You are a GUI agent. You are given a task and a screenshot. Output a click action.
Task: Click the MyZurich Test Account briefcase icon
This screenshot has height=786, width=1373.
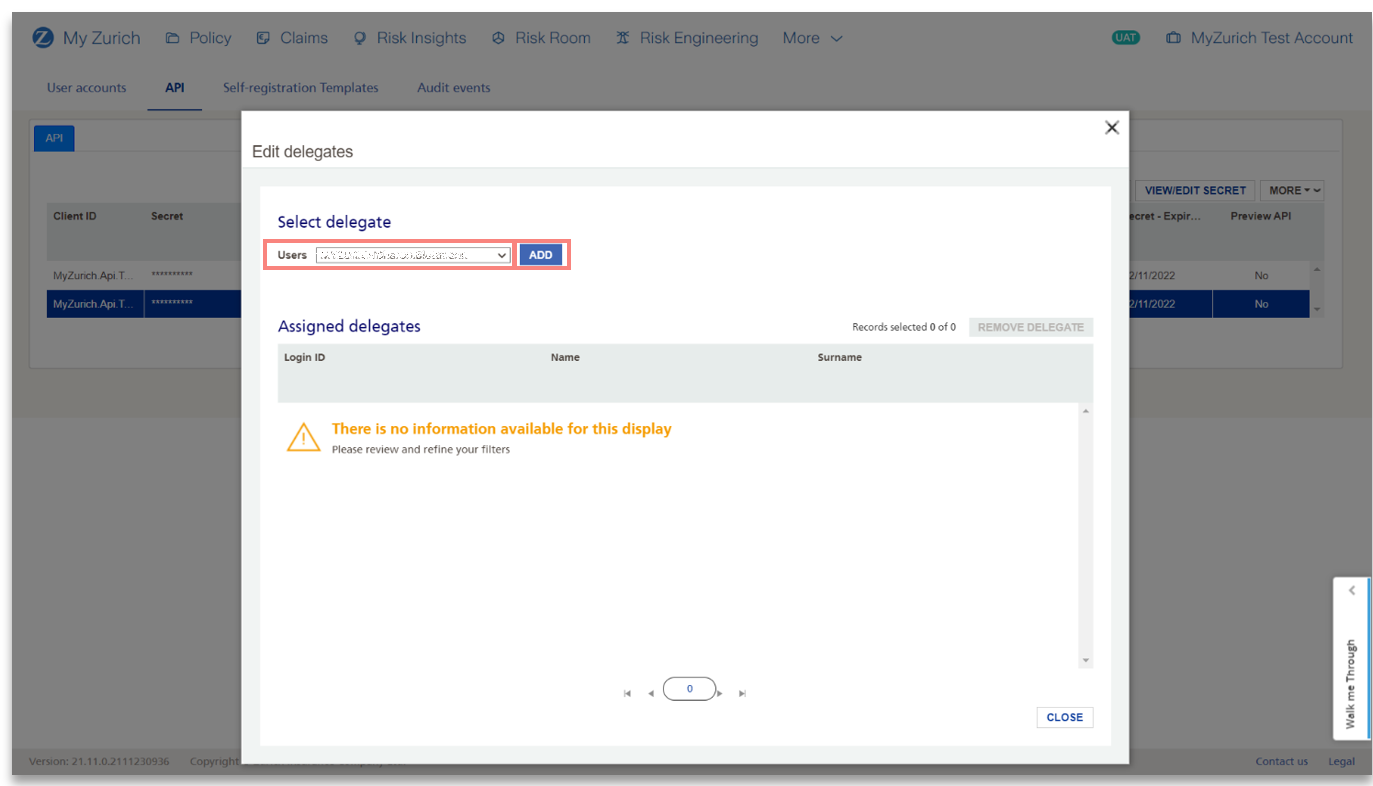(1173, 38)
